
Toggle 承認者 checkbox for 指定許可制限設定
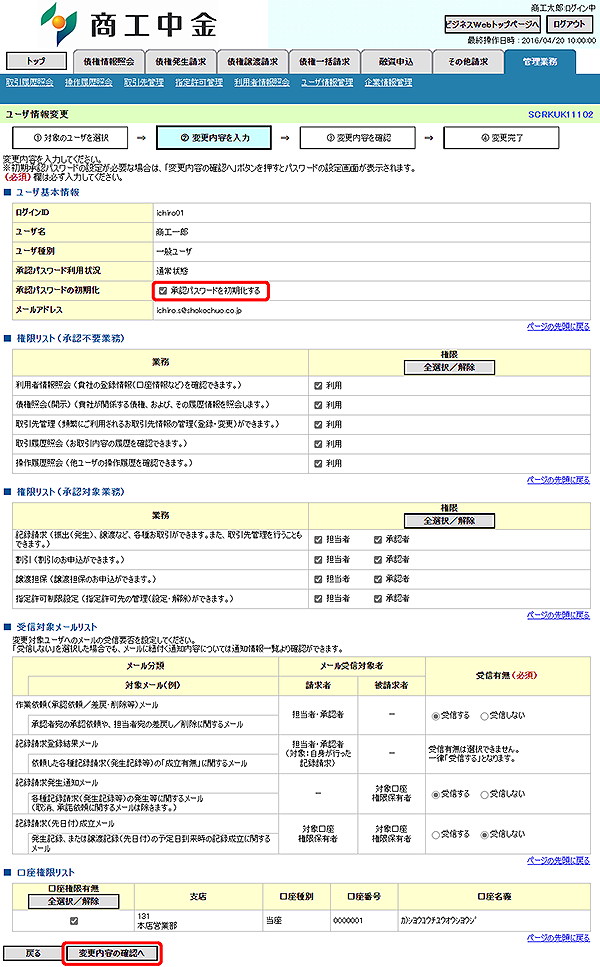pyautogui.click(x=378, y=598)
